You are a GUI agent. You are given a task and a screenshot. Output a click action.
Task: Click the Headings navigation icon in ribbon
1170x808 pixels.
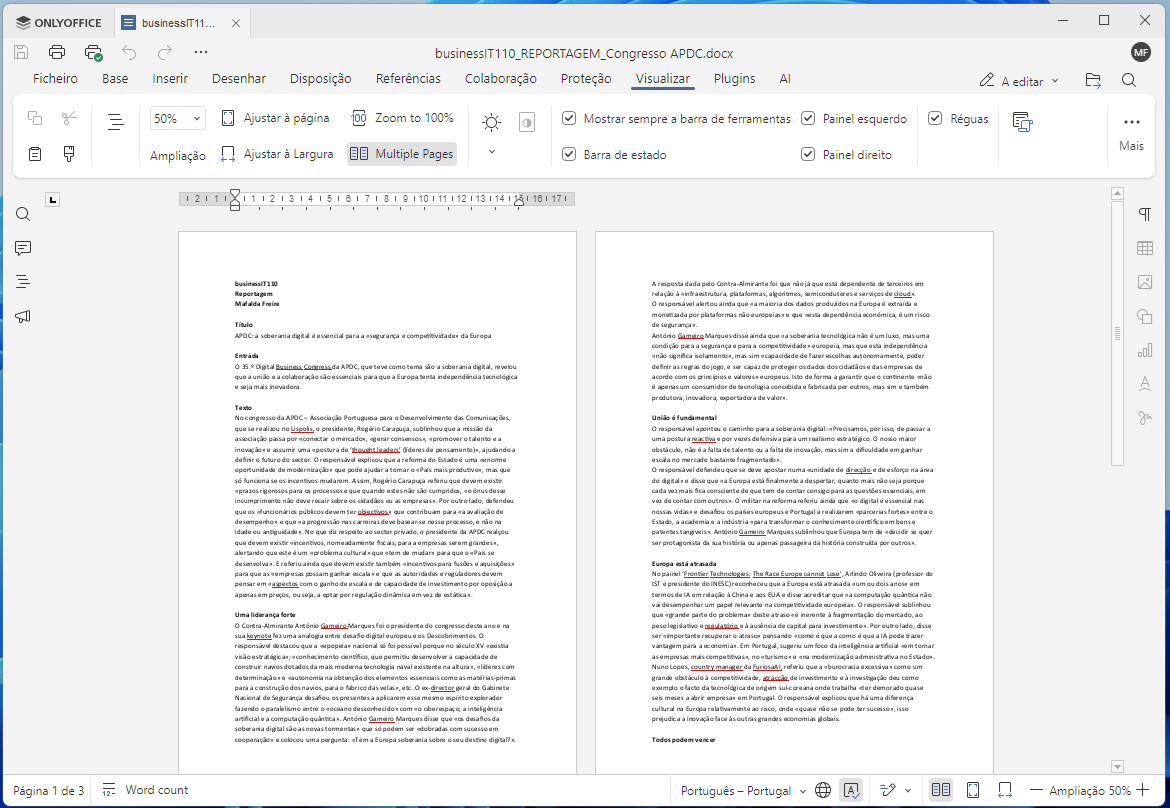tap(116, 122)
